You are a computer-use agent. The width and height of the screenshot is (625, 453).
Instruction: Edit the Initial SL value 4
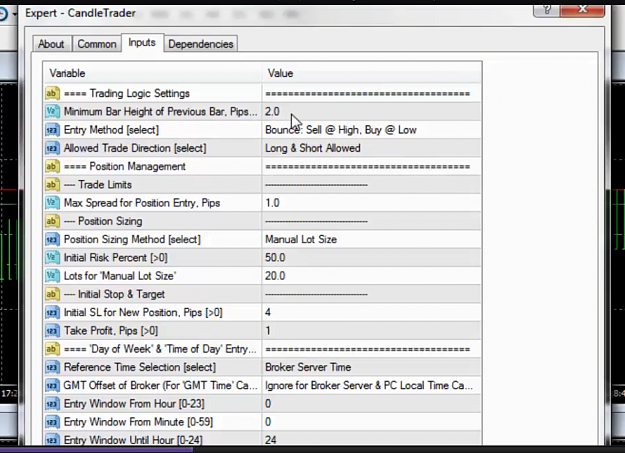[x=371, y=313]
